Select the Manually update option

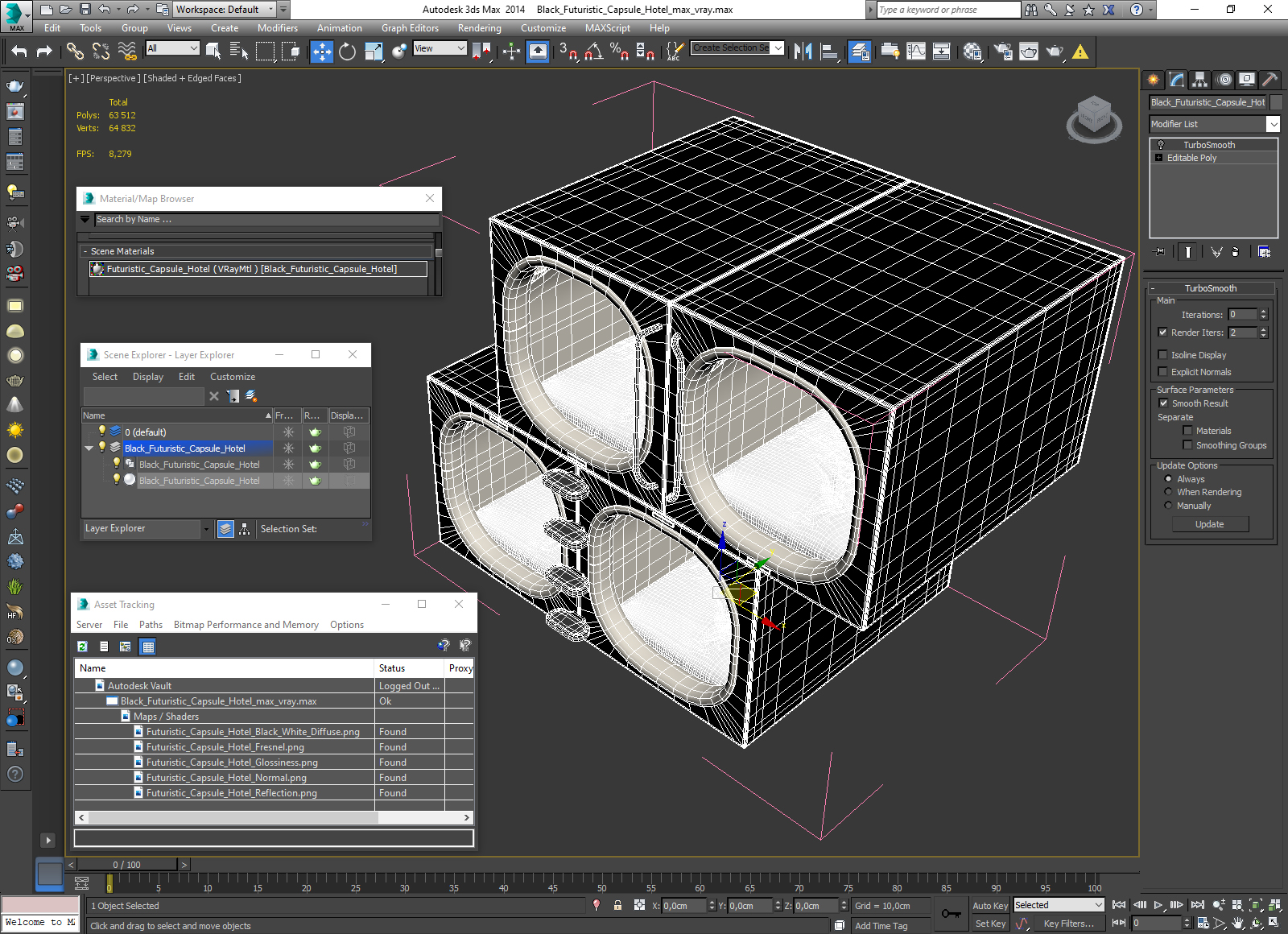tap(1168, 506)
